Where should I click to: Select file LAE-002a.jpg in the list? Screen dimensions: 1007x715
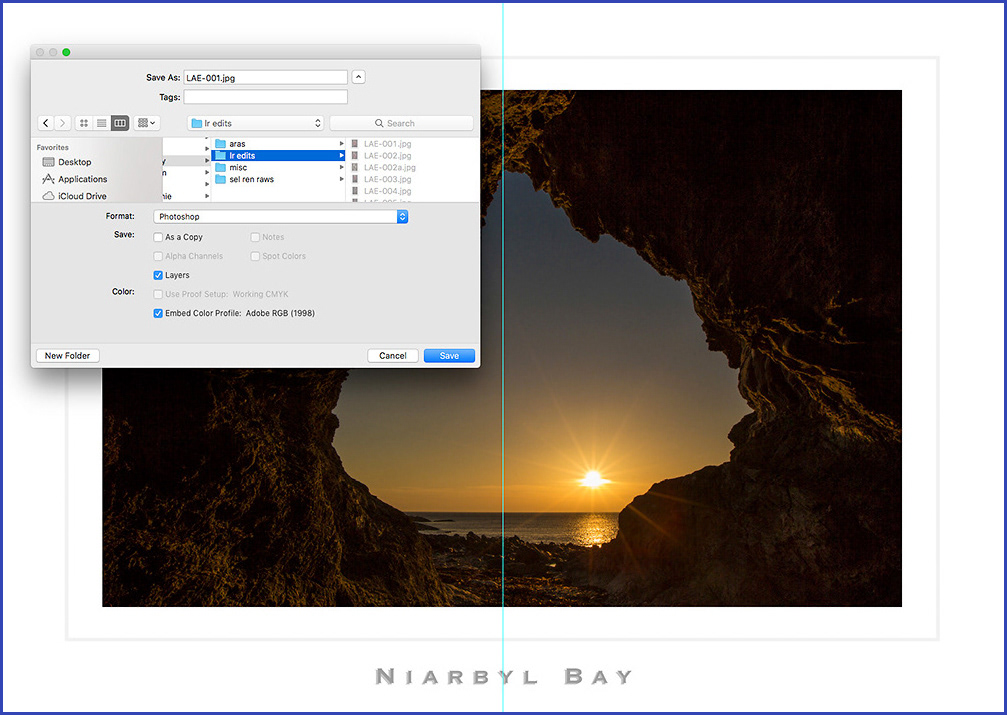pyautogui.click(x=390, y=167)
